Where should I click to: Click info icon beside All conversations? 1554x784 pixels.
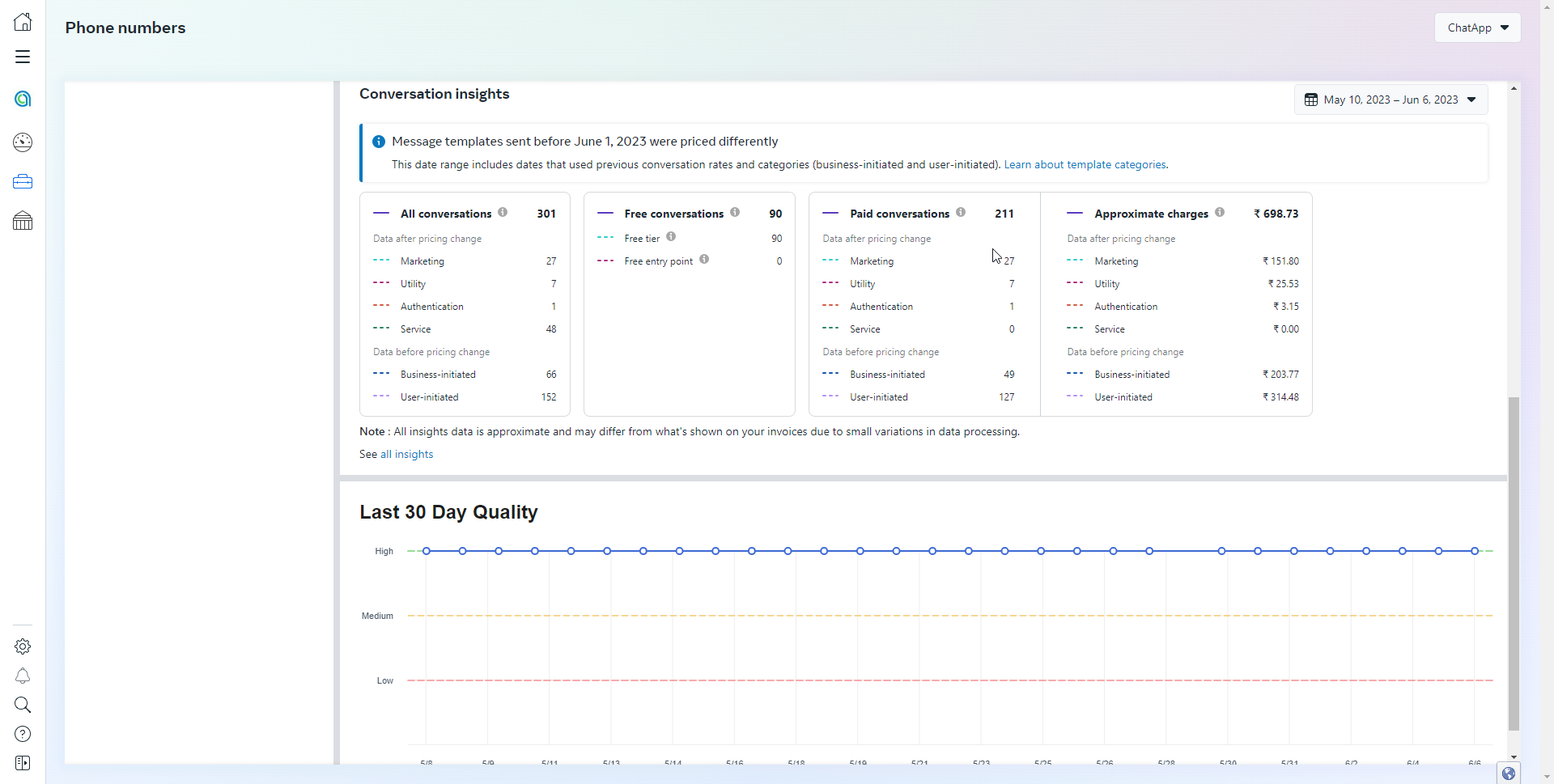pos(503,213)
